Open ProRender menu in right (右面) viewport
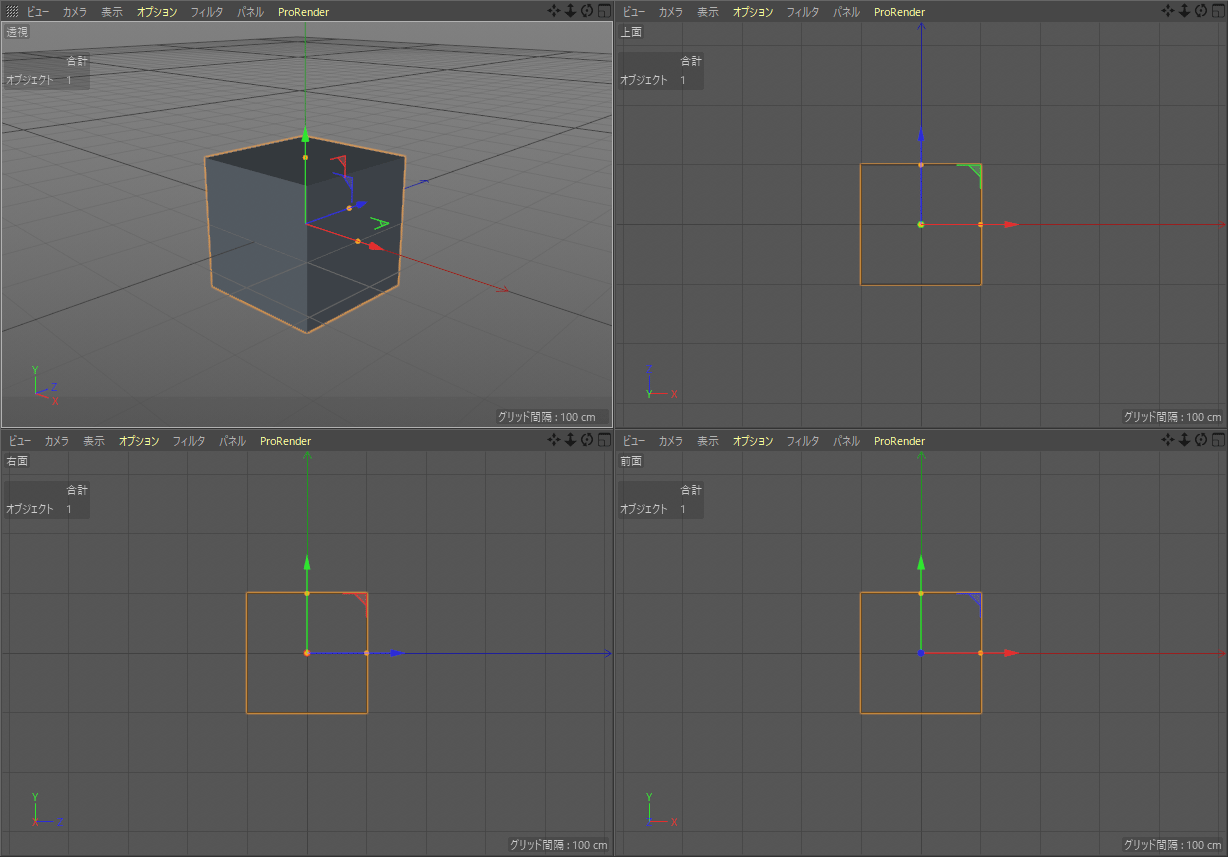Image resolution: width=1228 pixels, height=857 pixels. 285,441
